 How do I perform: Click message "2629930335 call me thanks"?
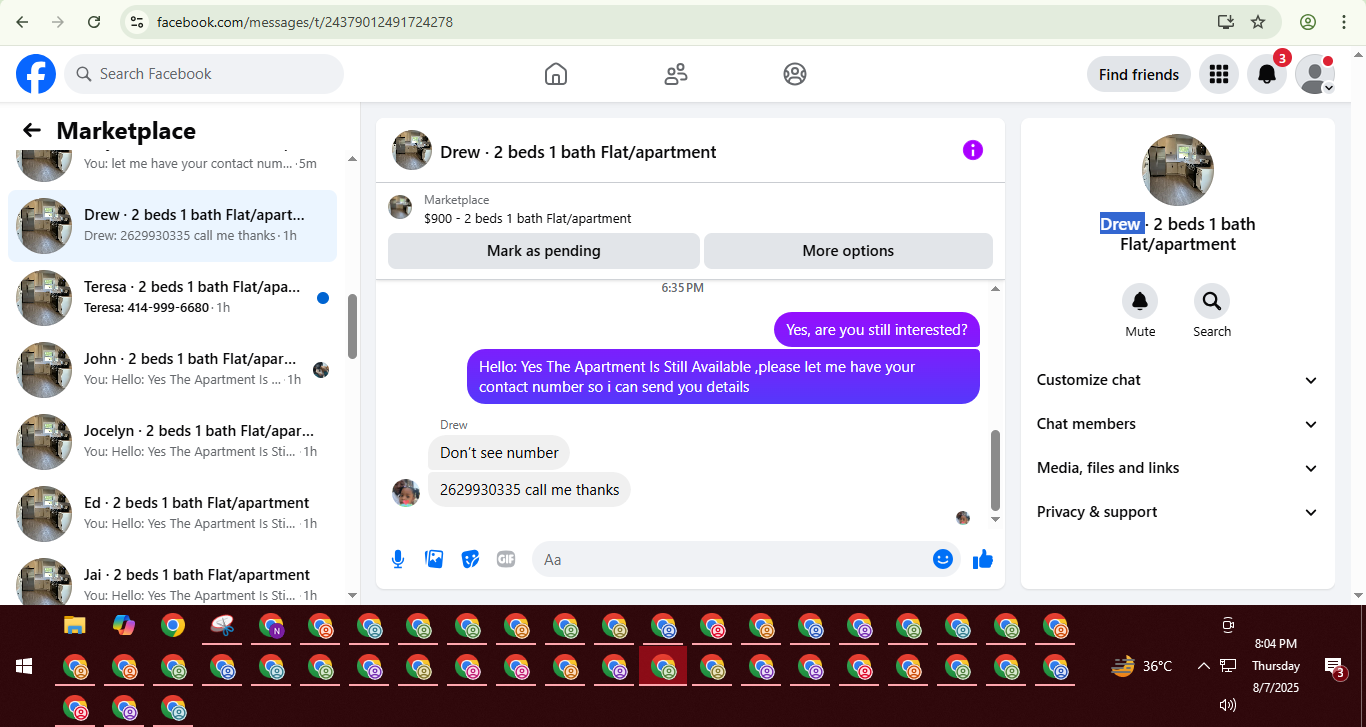pos(529,490)
